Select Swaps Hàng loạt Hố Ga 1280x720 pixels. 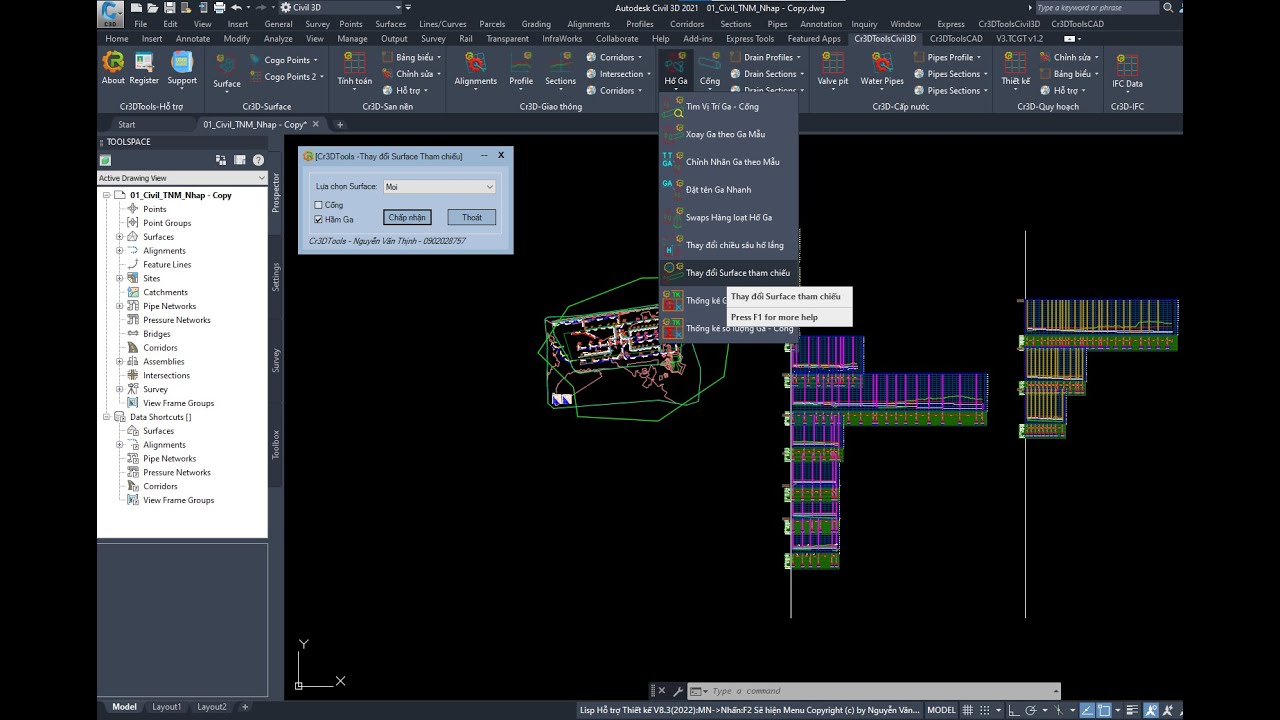tap(728, 217)
